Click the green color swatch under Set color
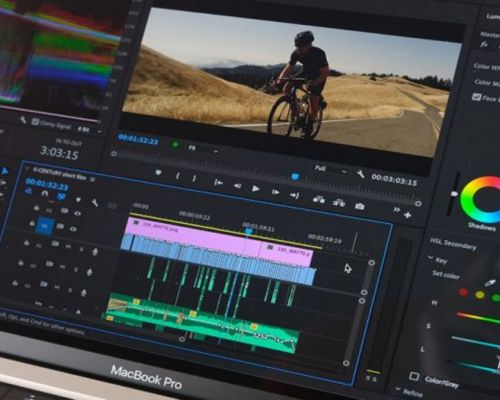This screenshot has height=400, width=500. tap(495, 297)
